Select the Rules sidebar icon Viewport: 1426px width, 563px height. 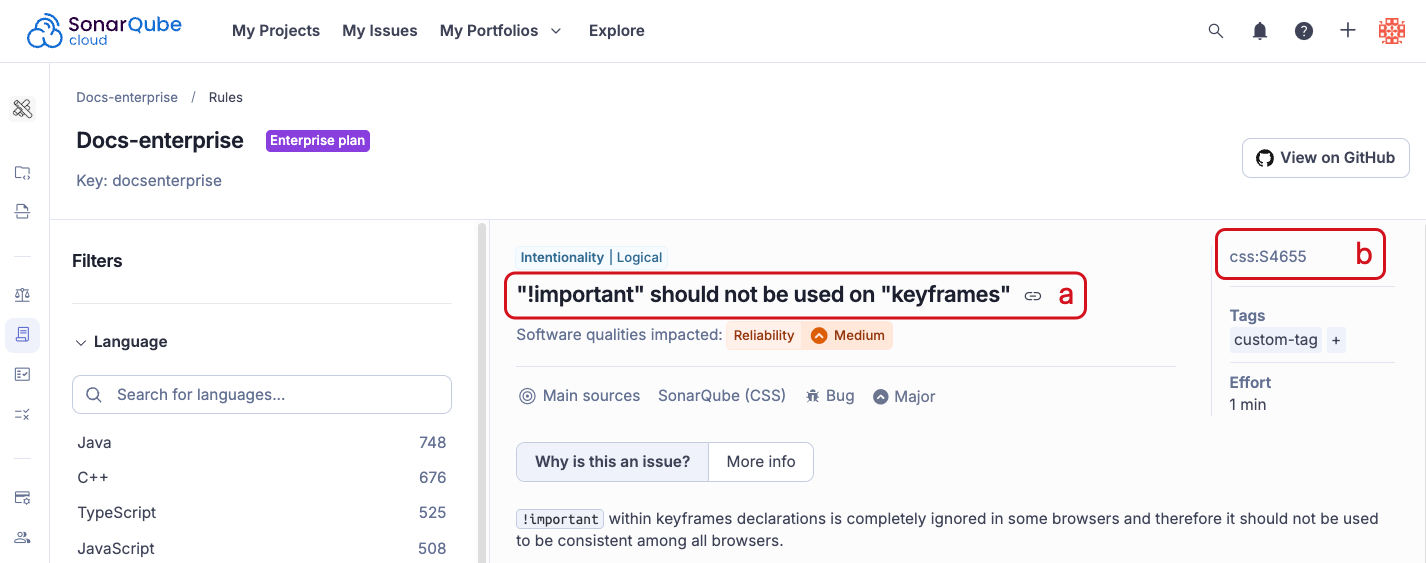[22, 335]
